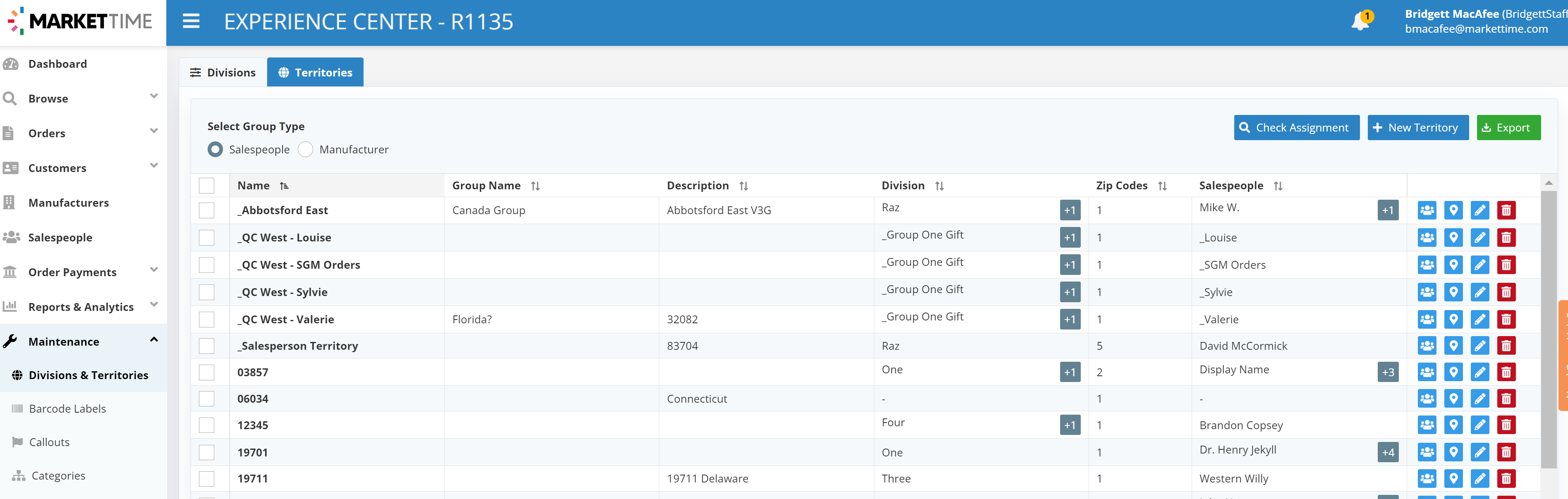Screen dimensions: 1568x499
Task: Switch to the Territories tab
Action: [315, 72]
